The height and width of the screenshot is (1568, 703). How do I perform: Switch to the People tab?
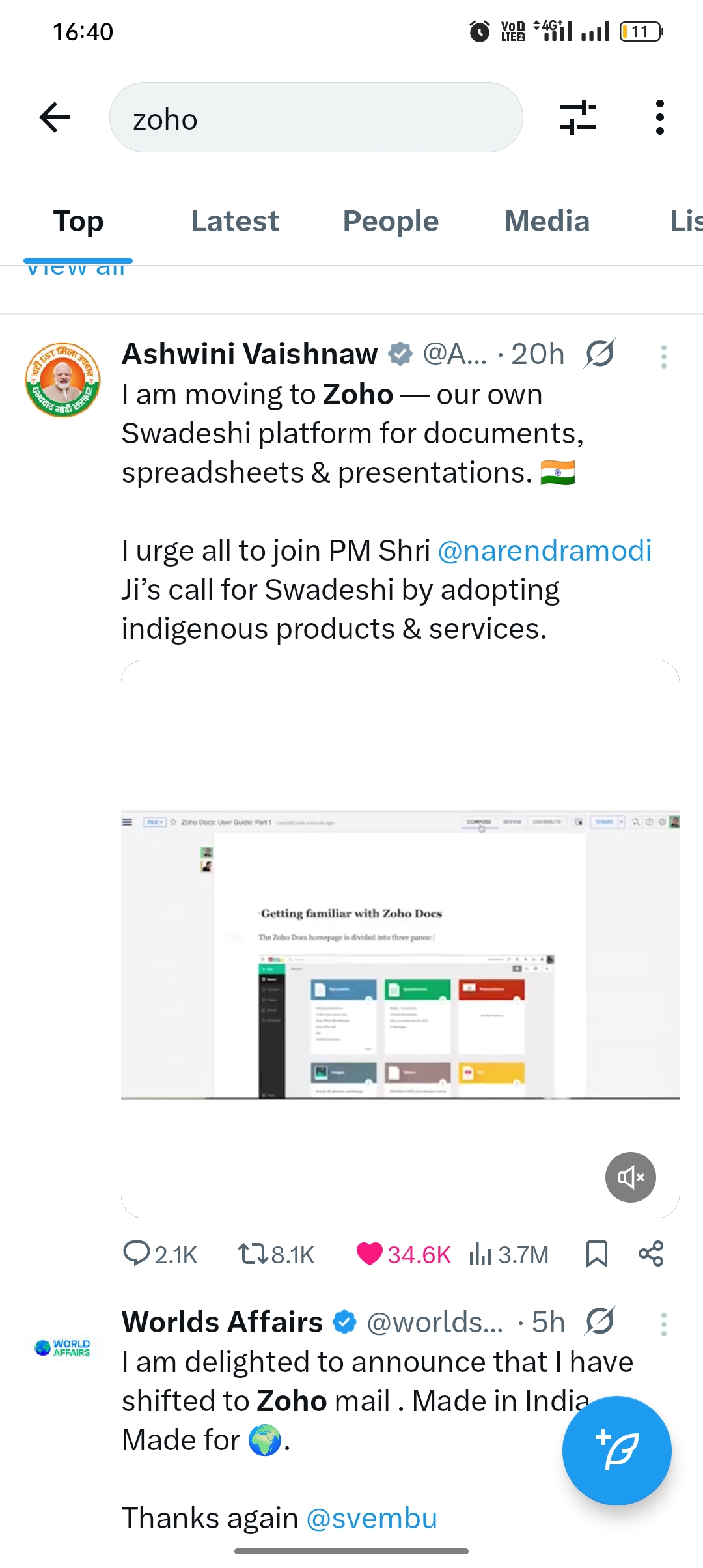(x=391, y=221)
